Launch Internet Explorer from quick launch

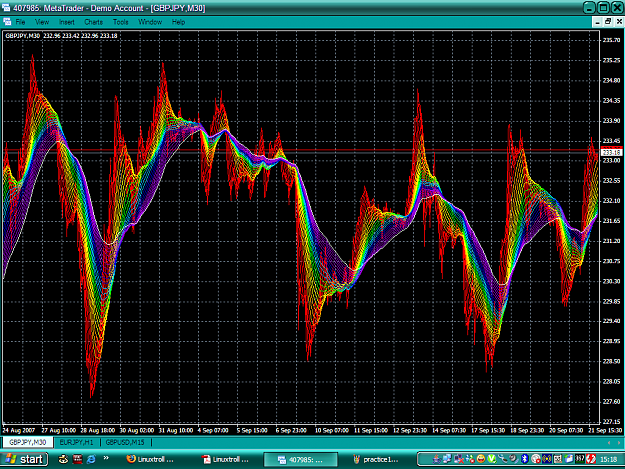[x=91, y=459]
